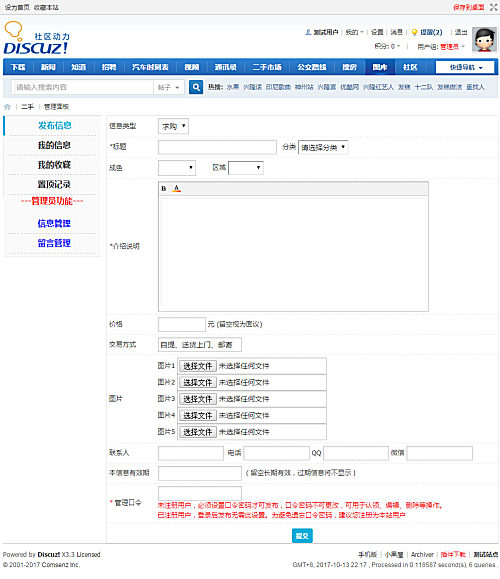Open the font color tool in editor
Viewport: 500px width, 579px height.
point(177,188)
